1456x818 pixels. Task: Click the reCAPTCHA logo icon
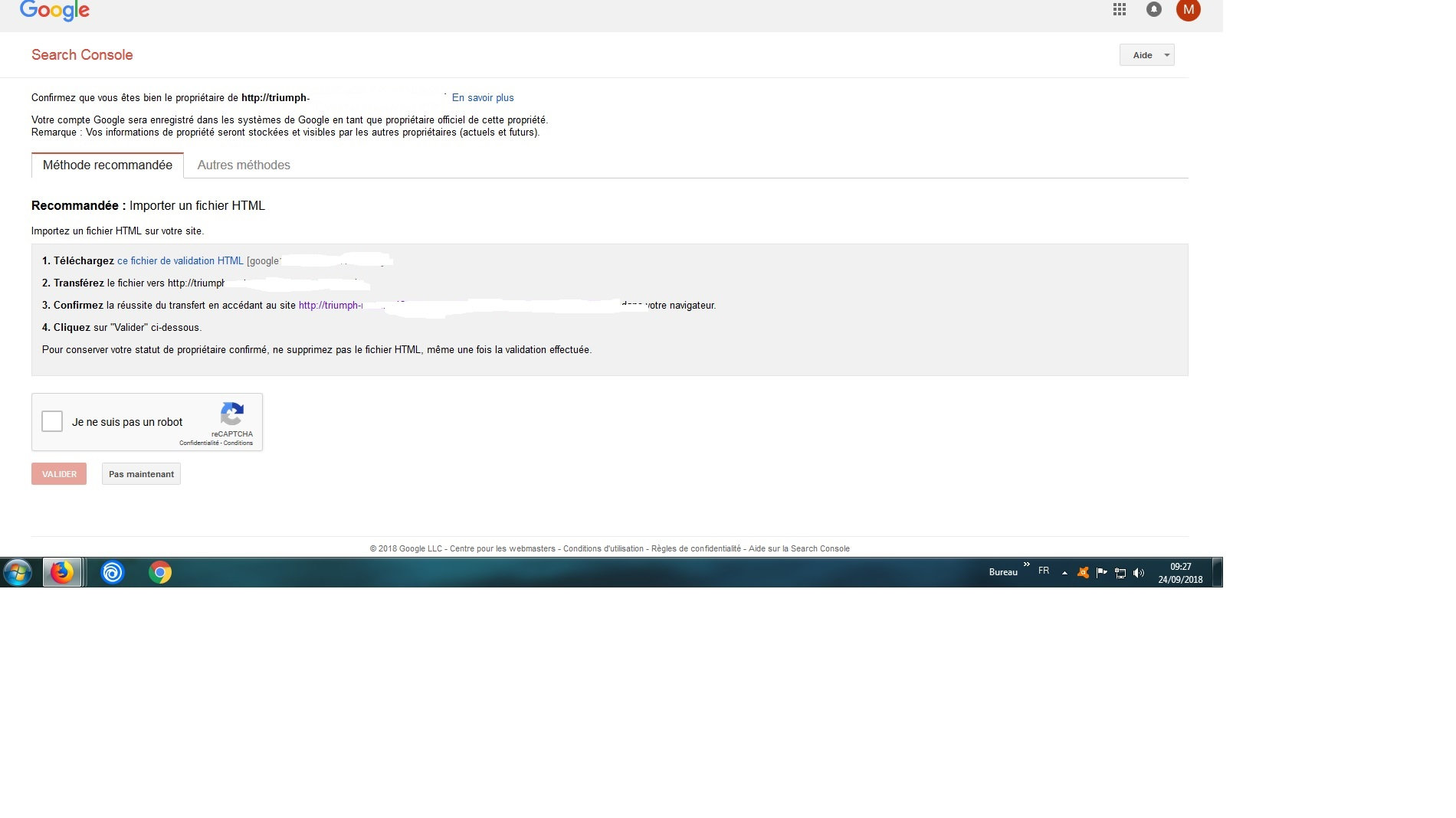[x=232, y=414]
